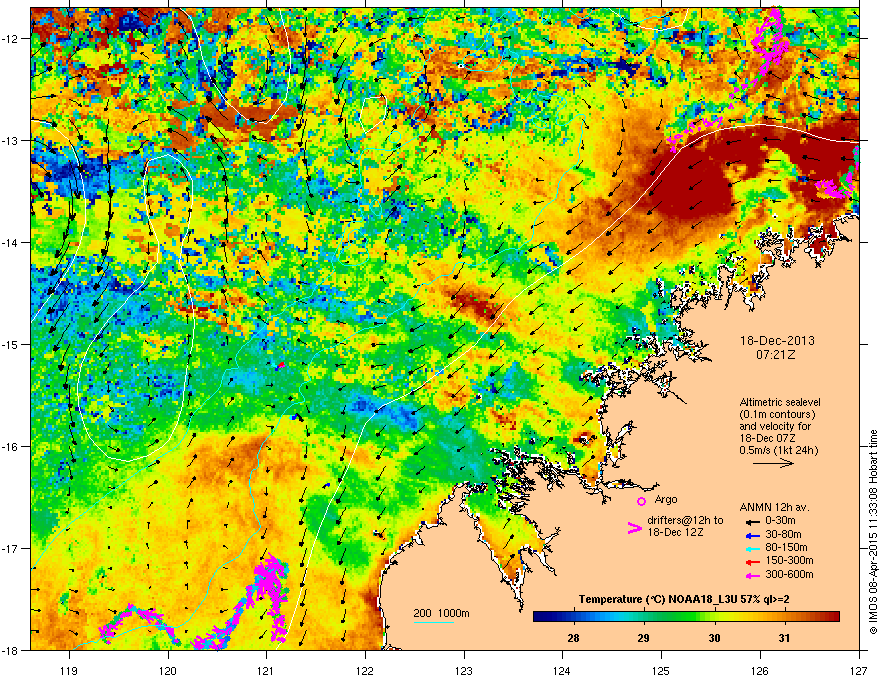The height and width of the screenshot is (680, 880).
Task: Click the 'and velocity for' text
Action: pos(774,426)
